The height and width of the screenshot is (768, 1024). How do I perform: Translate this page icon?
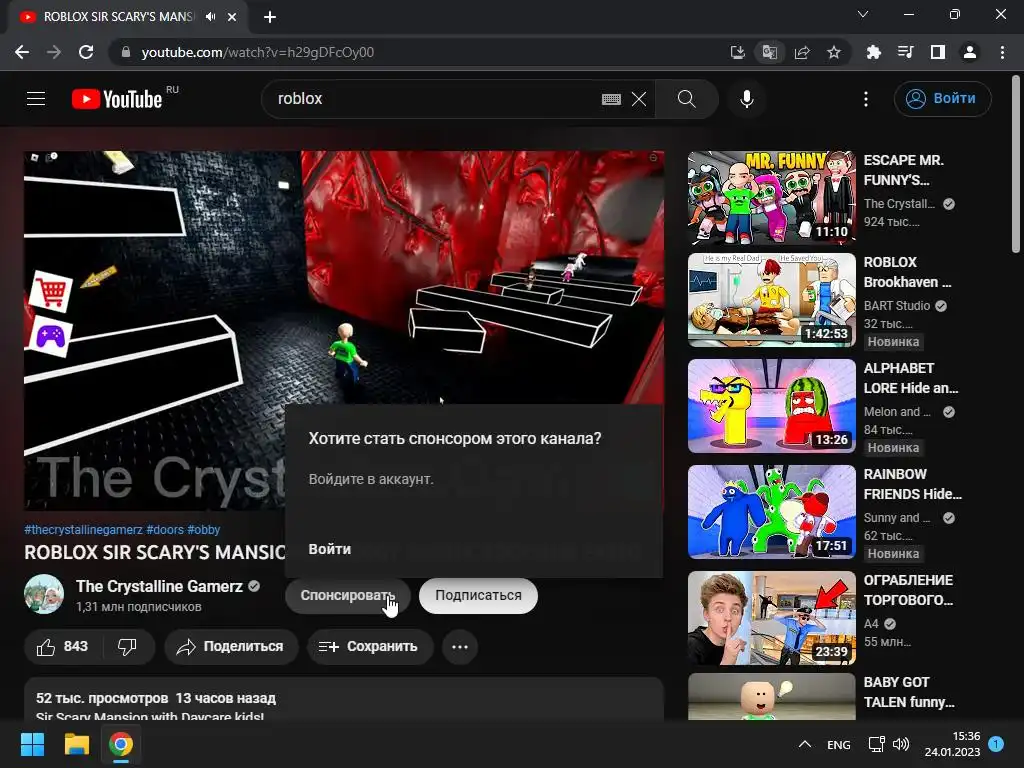770,52
